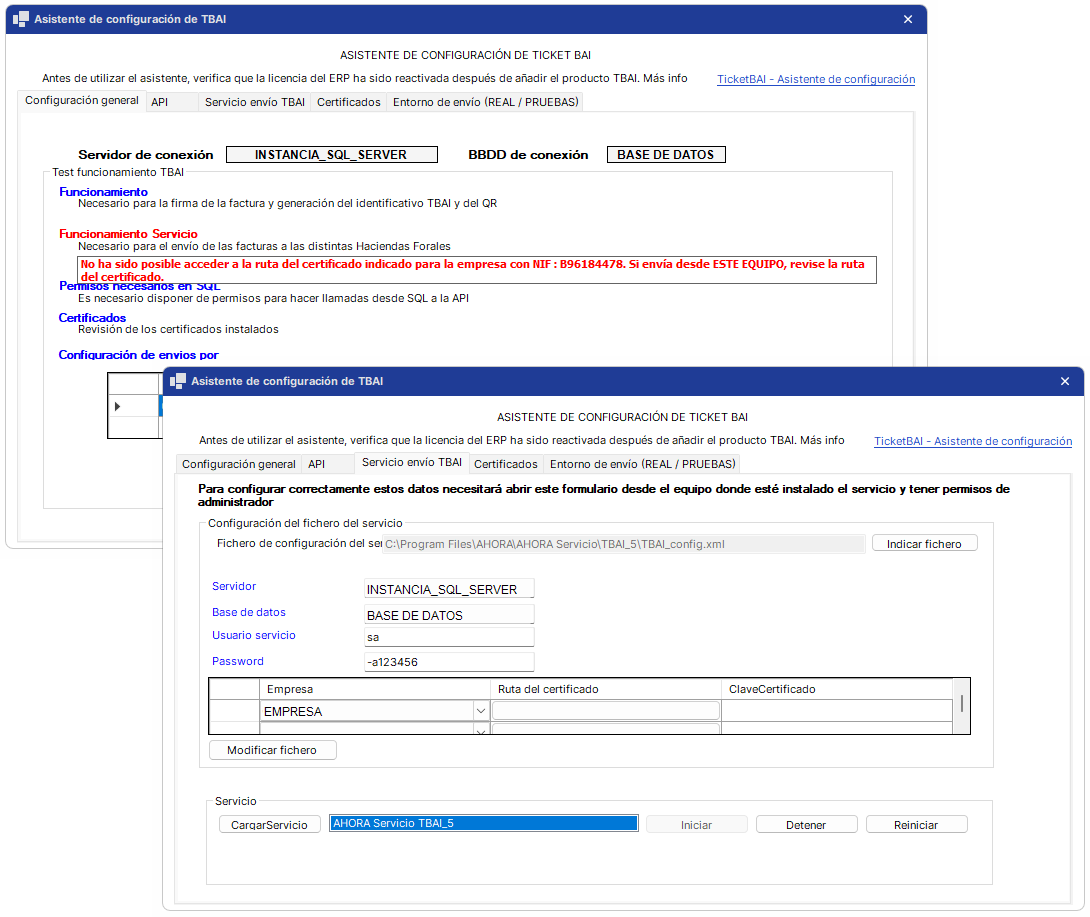1090x917 pixels.
Task: Click the BBDD de conexión field
Action: (666, 154)
